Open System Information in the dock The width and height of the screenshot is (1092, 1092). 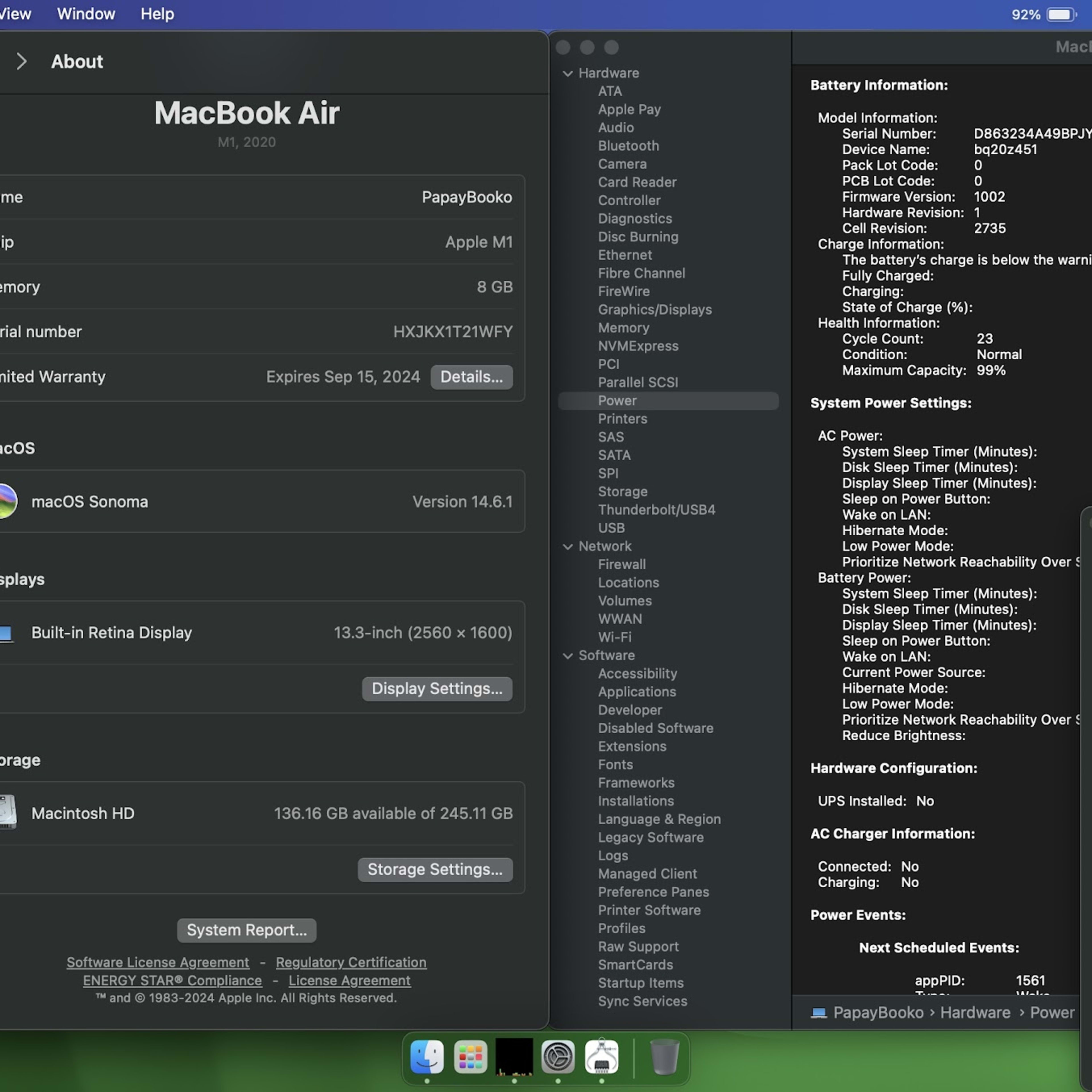[601, 1056]
